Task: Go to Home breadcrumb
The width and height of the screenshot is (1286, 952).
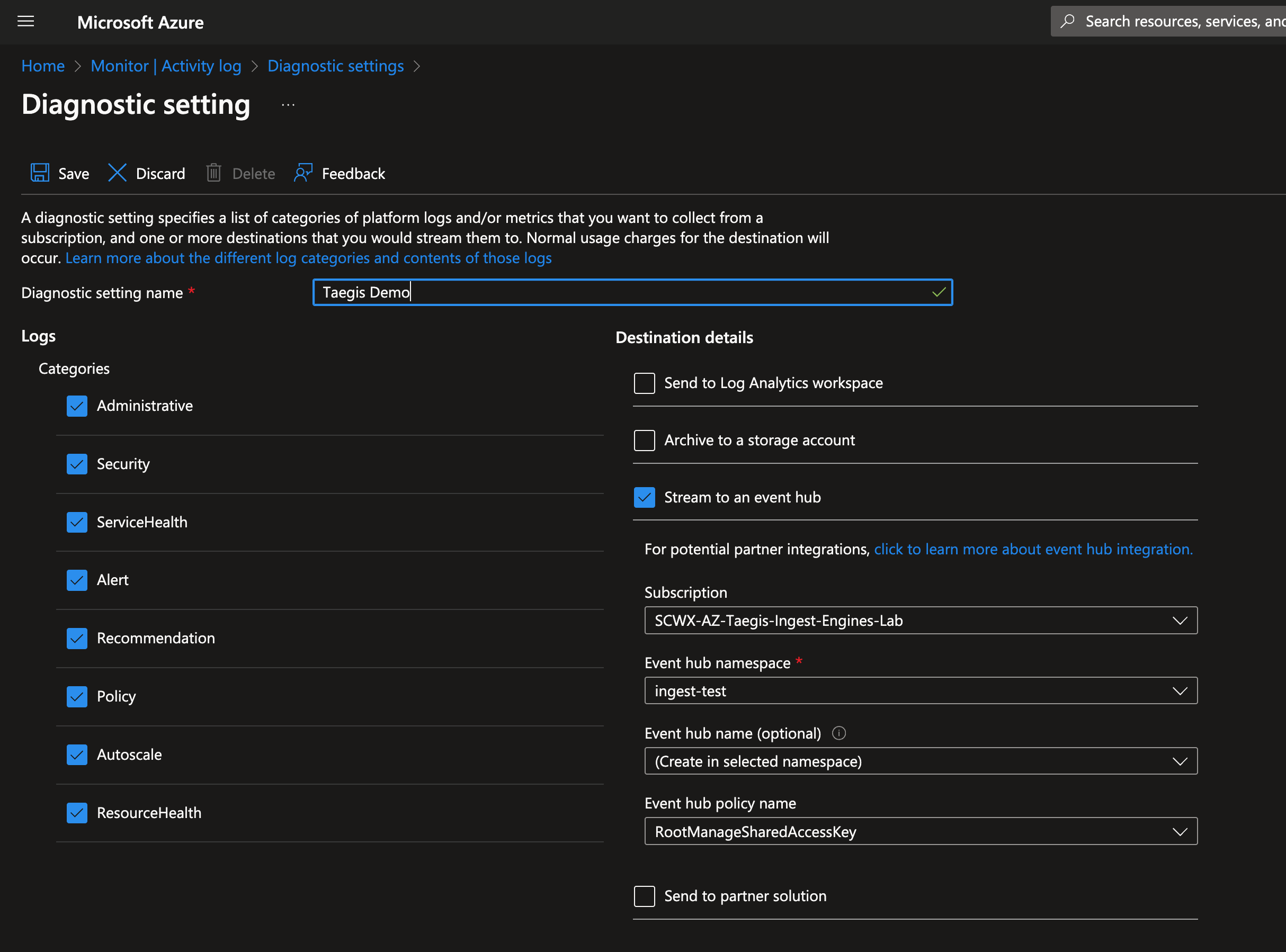Action: coord(43,66)
